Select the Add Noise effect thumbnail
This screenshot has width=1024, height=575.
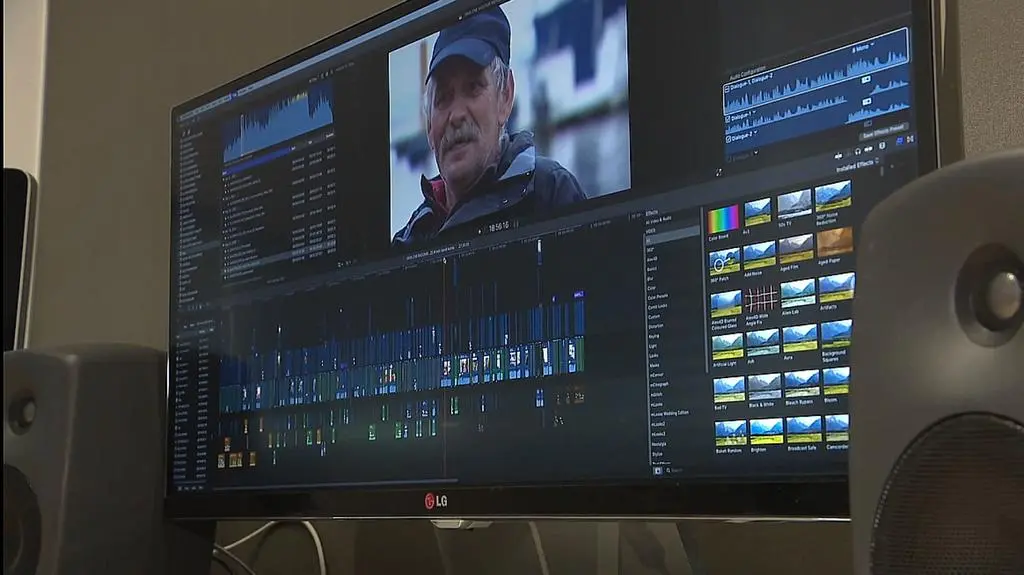click(759, 255)
